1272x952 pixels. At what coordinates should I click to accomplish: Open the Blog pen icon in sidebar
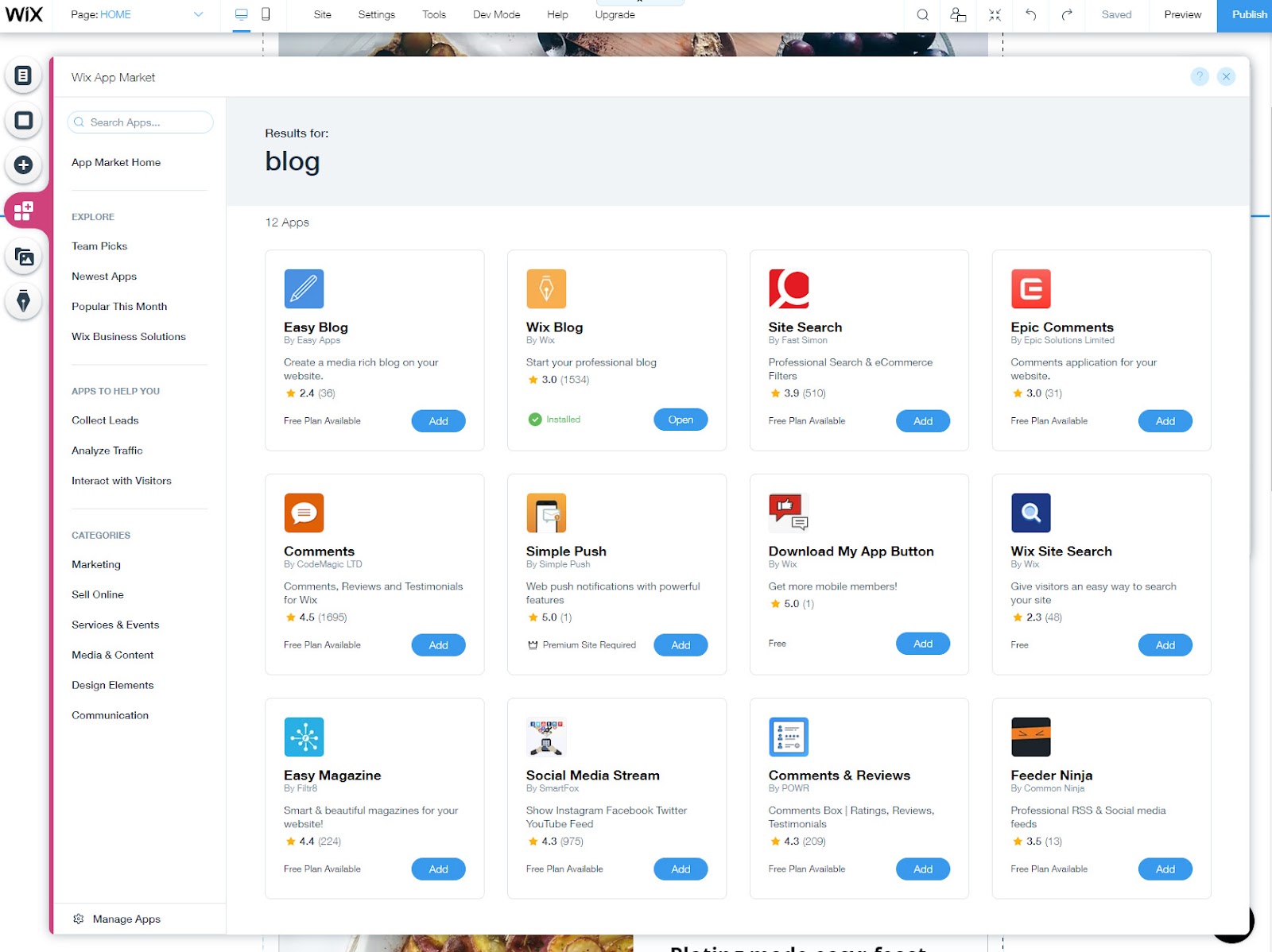point(23,301)
